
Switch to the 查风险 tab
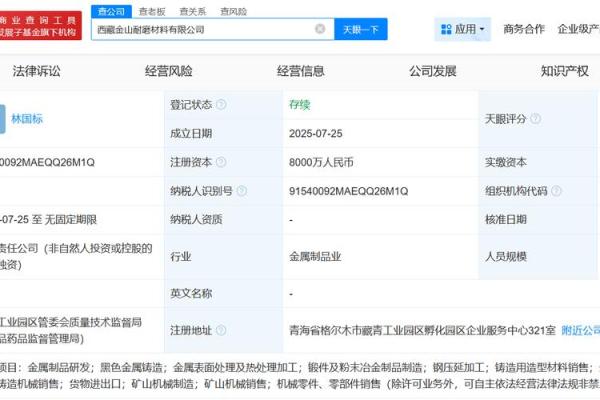233,12
